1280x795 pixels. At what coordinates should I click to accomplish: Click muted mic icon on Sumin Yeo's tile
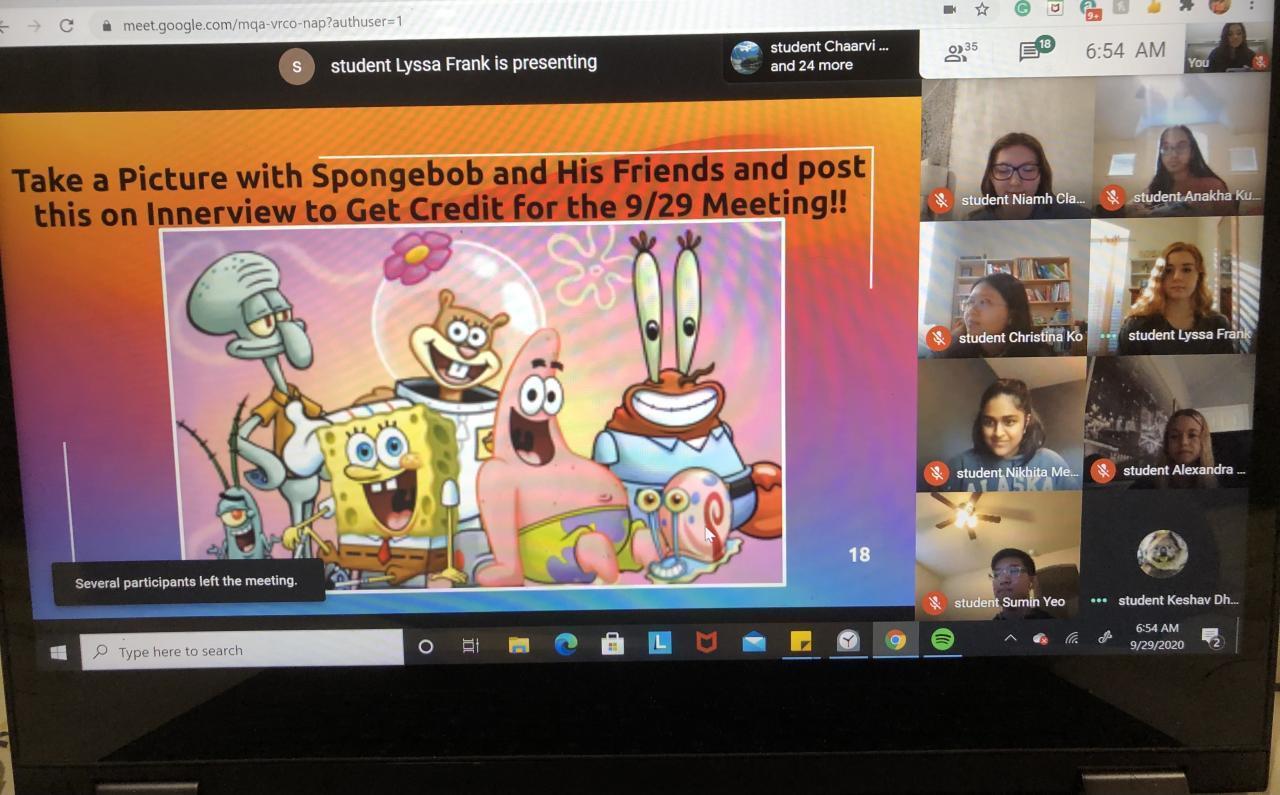[934, 602]
